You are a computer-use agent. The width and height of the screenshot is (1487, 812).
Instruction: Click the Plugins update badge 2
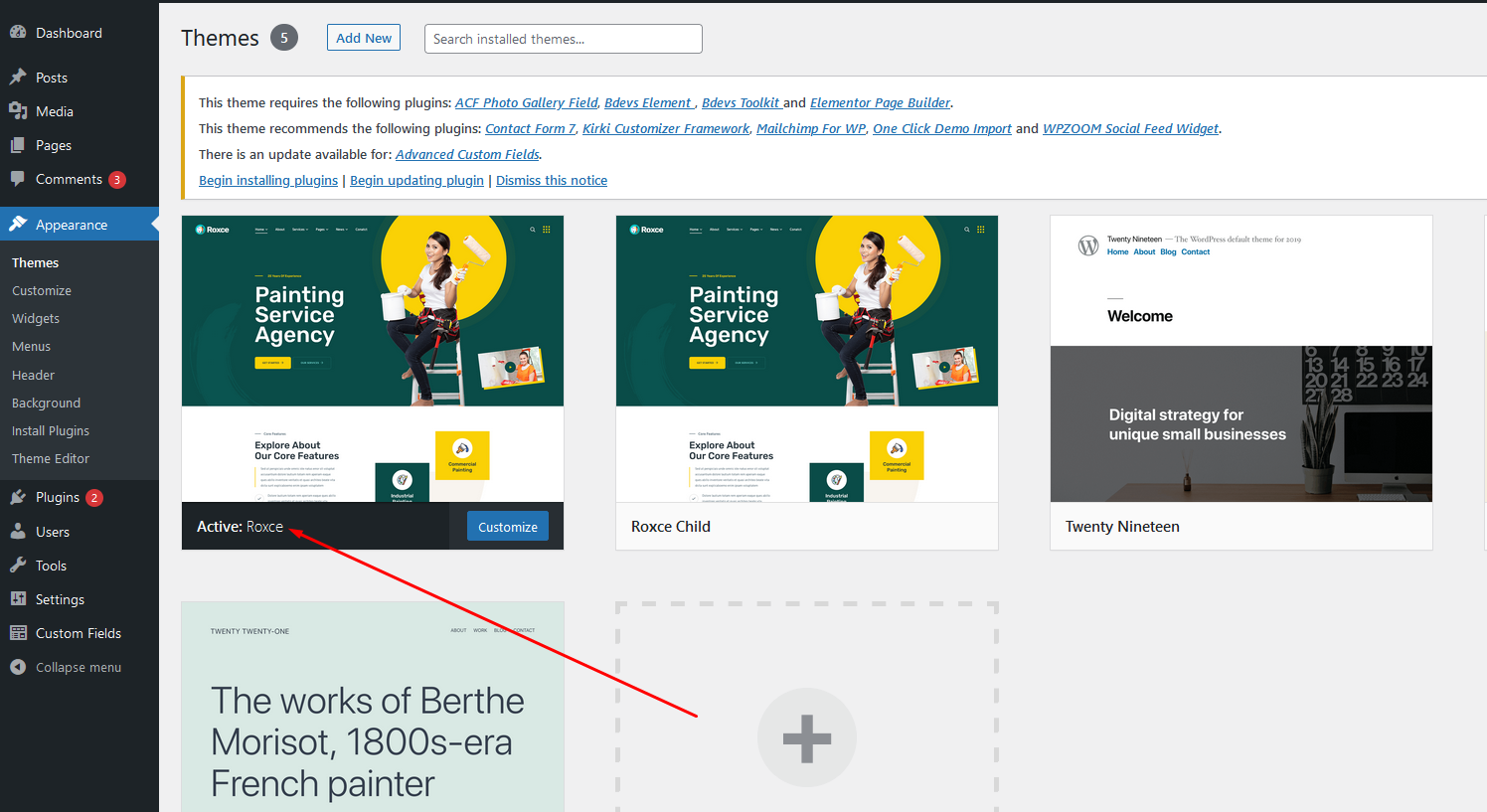pos(94,498)
